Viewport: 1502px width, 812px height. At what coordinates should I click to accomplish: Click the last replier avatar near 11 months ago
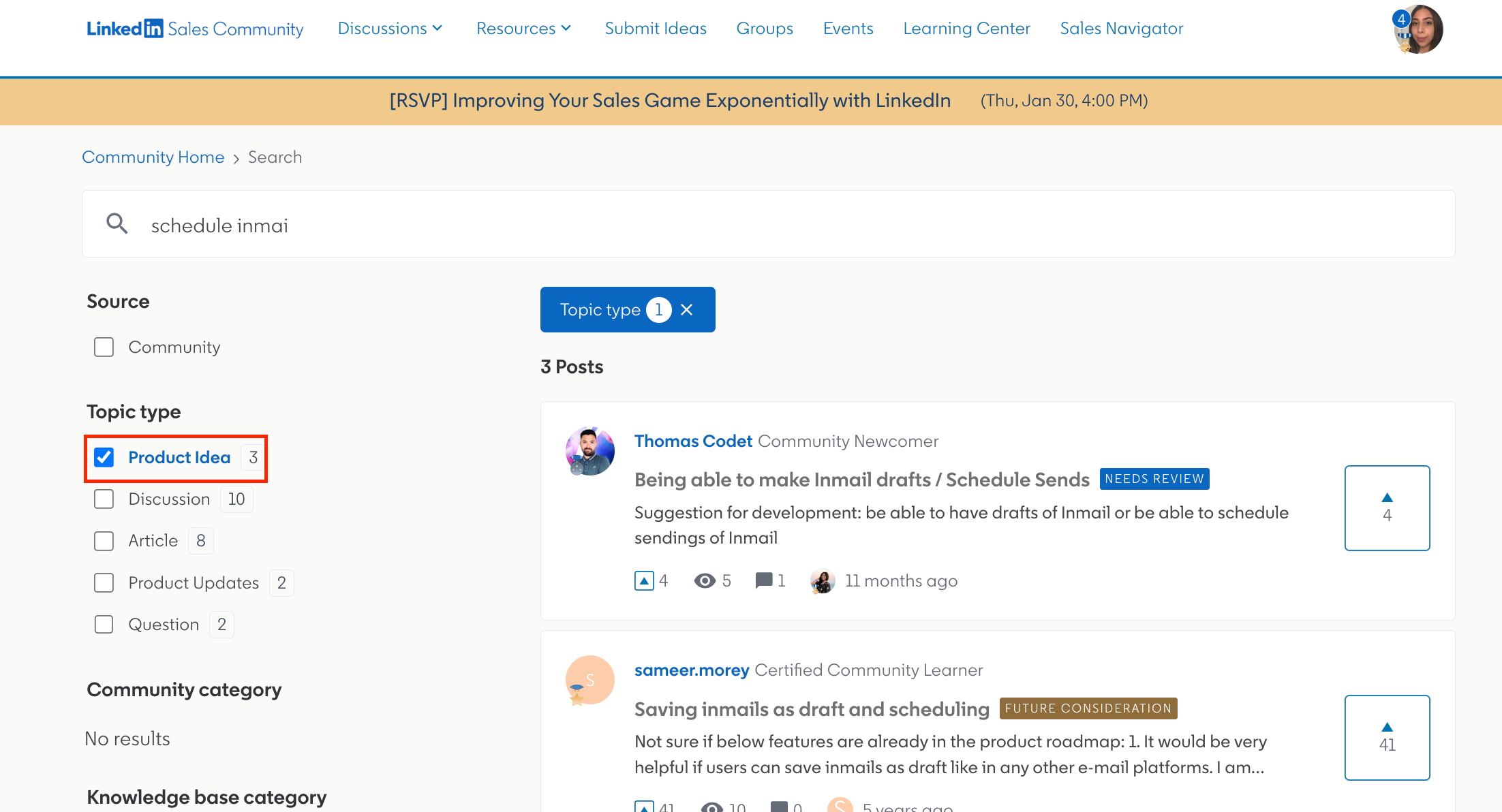pyautogui.click(x=823, y=581)
